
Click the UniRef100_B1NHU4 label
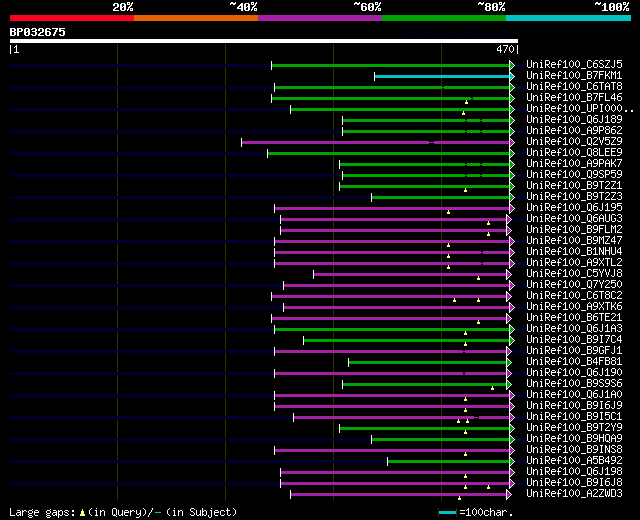pyautogui.click(x=574, y=252)
